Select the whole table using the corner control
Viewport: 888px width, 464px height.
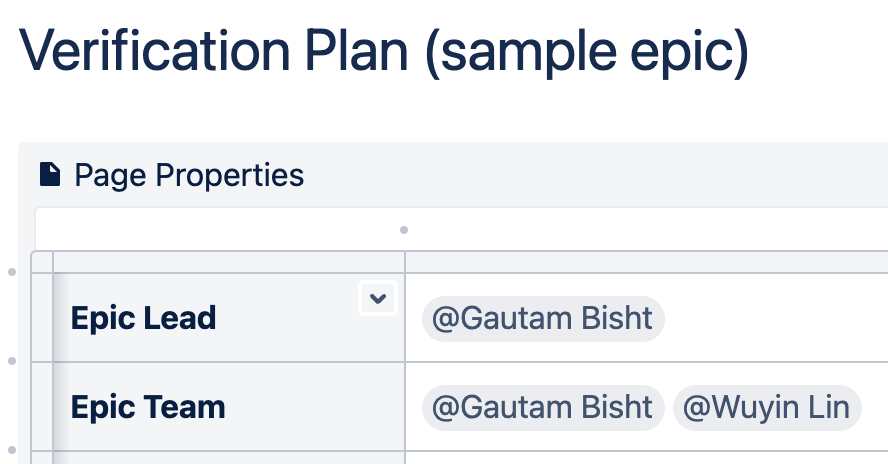(x=42, y=262)
